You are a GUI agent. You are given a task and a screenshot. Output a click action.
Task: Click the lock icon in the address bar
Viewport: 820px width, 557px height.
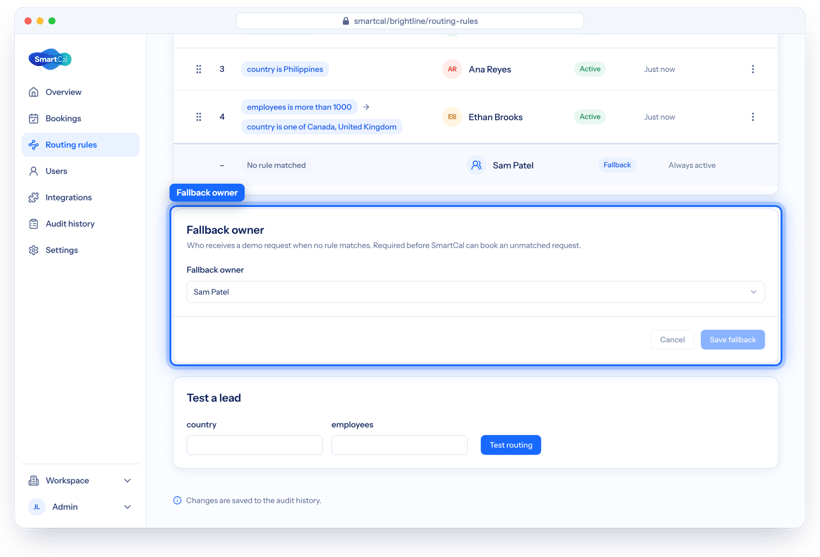pyautogui.click(x=346, y=21)
